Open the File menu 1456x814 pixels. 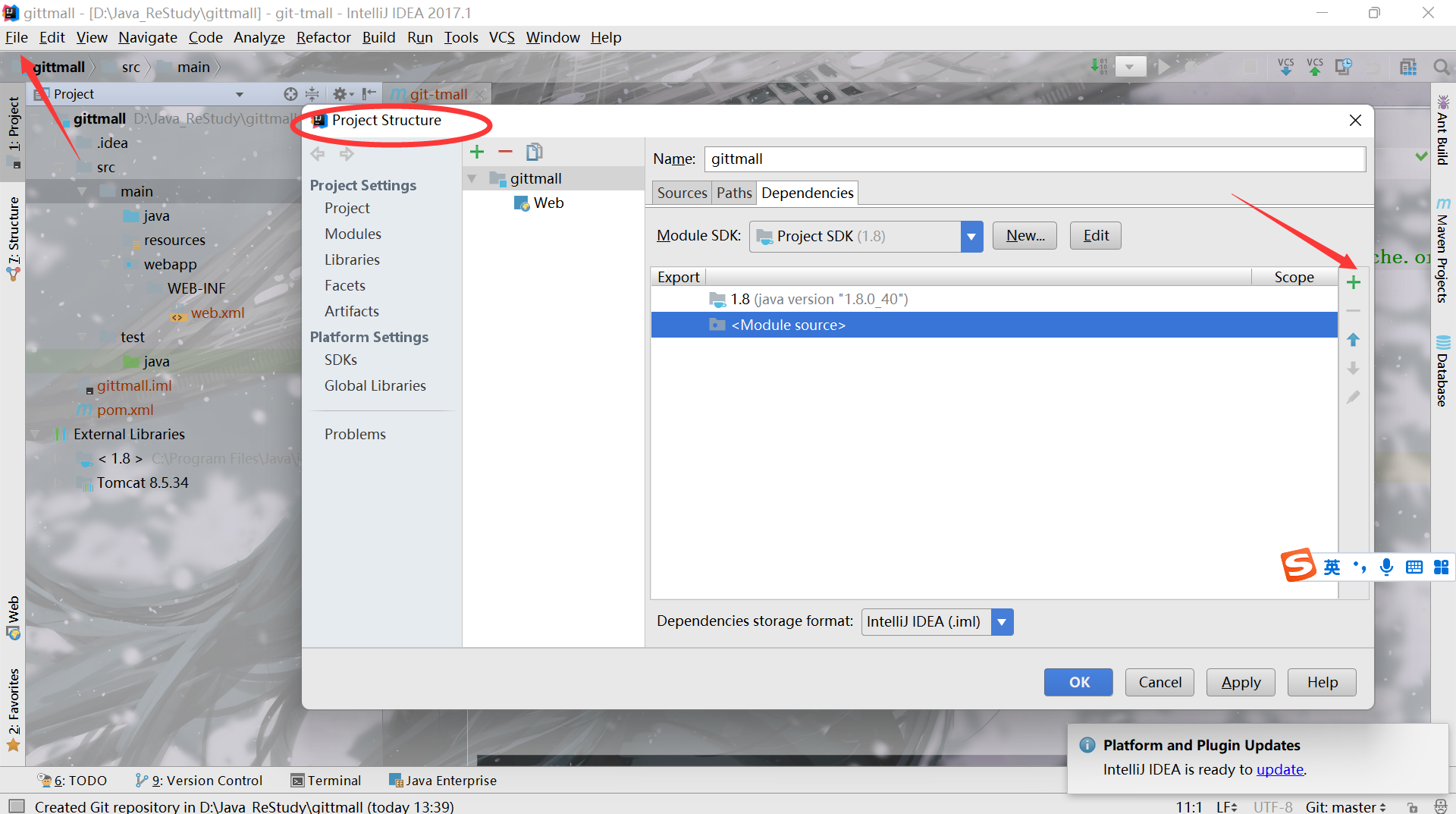pyautogui.click(x=17, y=37)
